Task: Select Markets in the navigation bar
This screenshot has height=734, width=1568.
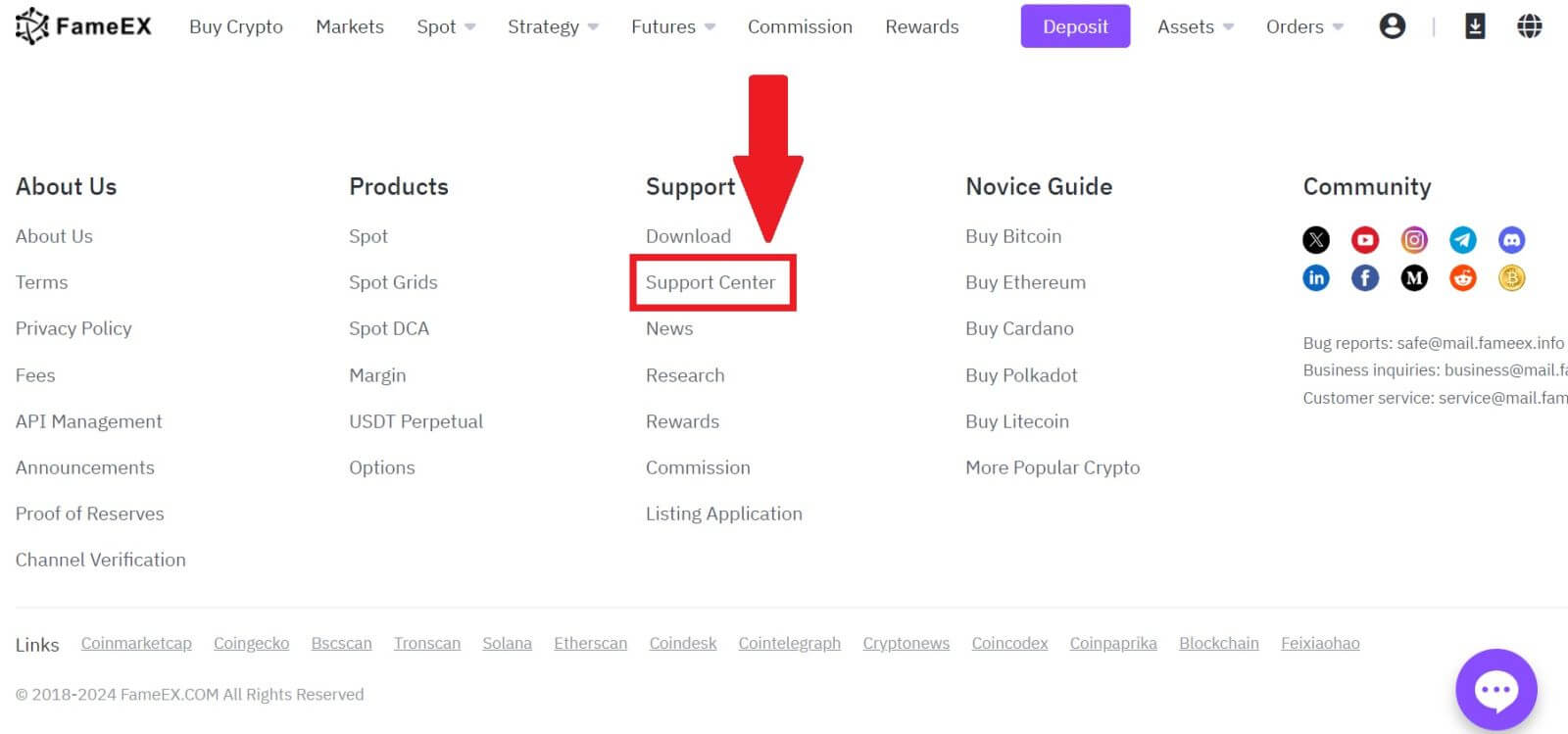Action: tap(350, 26)
